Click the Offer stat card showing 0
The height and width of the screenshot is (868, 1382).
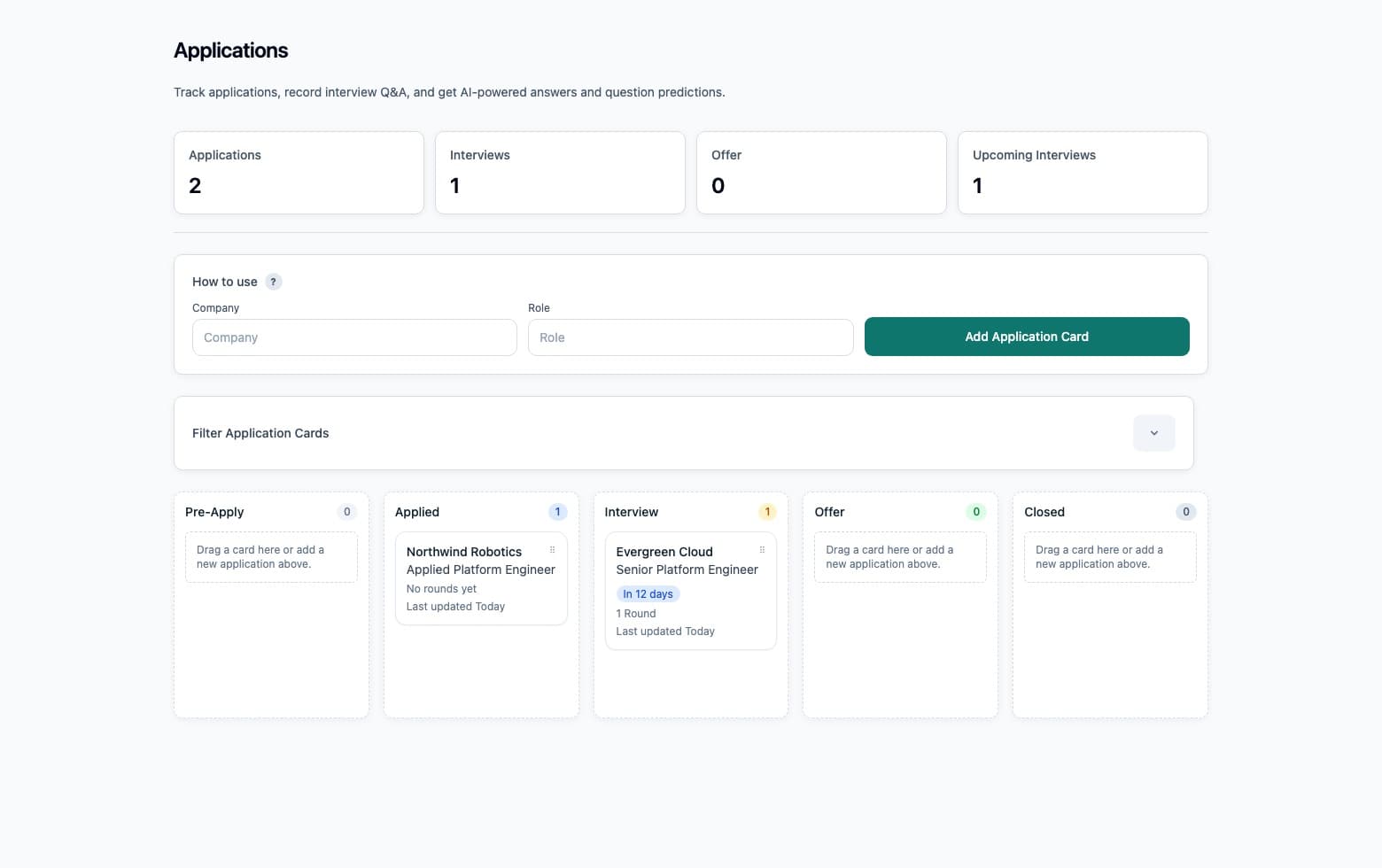(x=821, y=173)
